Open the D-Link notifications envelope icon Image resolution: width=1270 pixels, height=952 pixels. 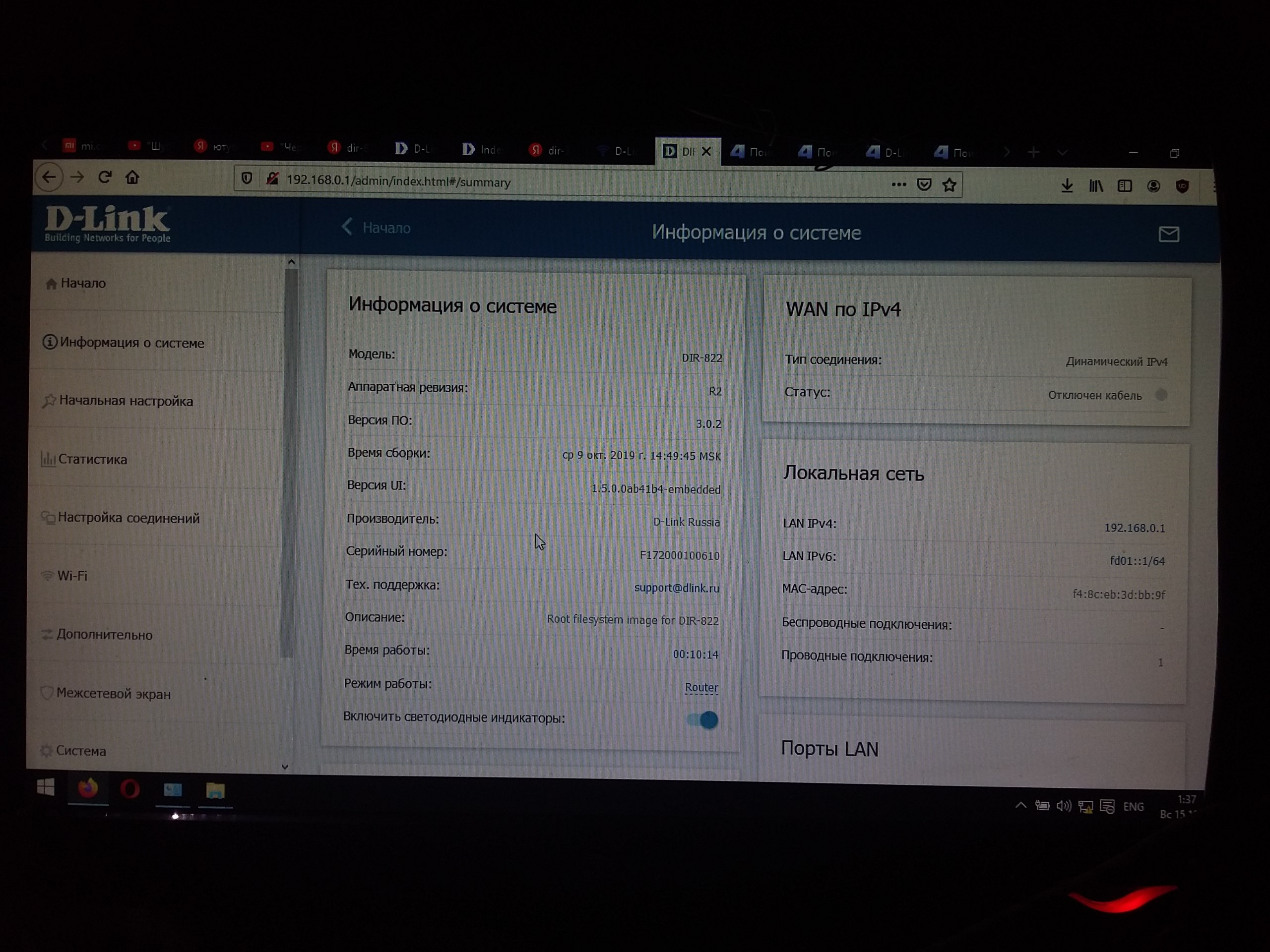(1168, 234)
